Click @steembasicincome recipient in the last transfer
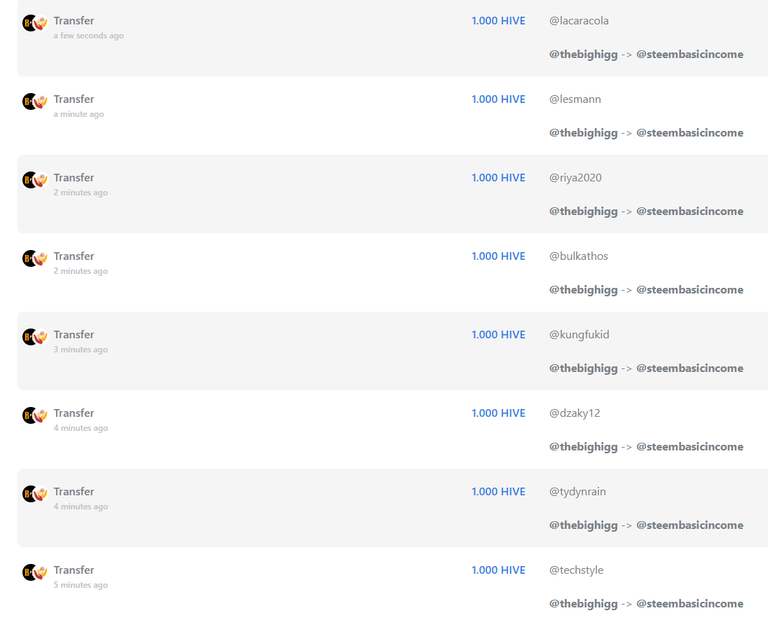 [x=690, y=603]
